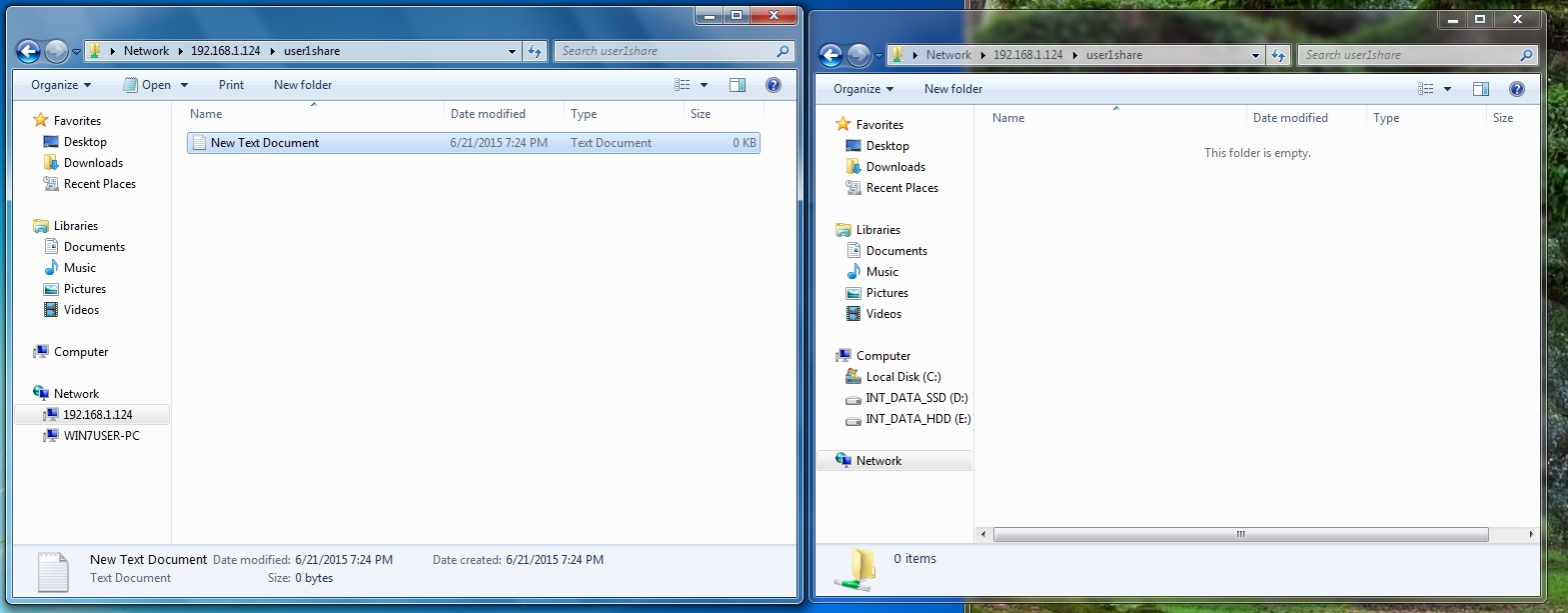Open view options dropdown in right window
This screenshot has width=1568, height=613.
[1447, 89]
